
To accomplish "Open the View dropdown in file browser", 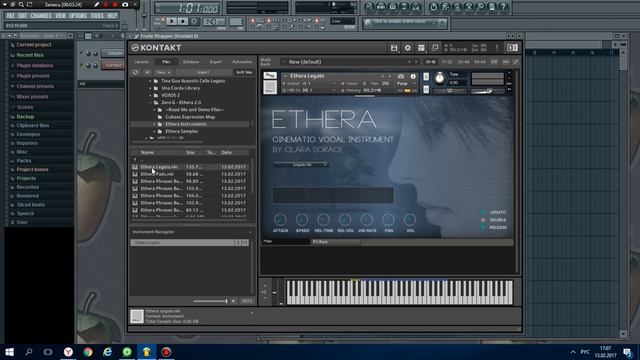I will (163, 72).
